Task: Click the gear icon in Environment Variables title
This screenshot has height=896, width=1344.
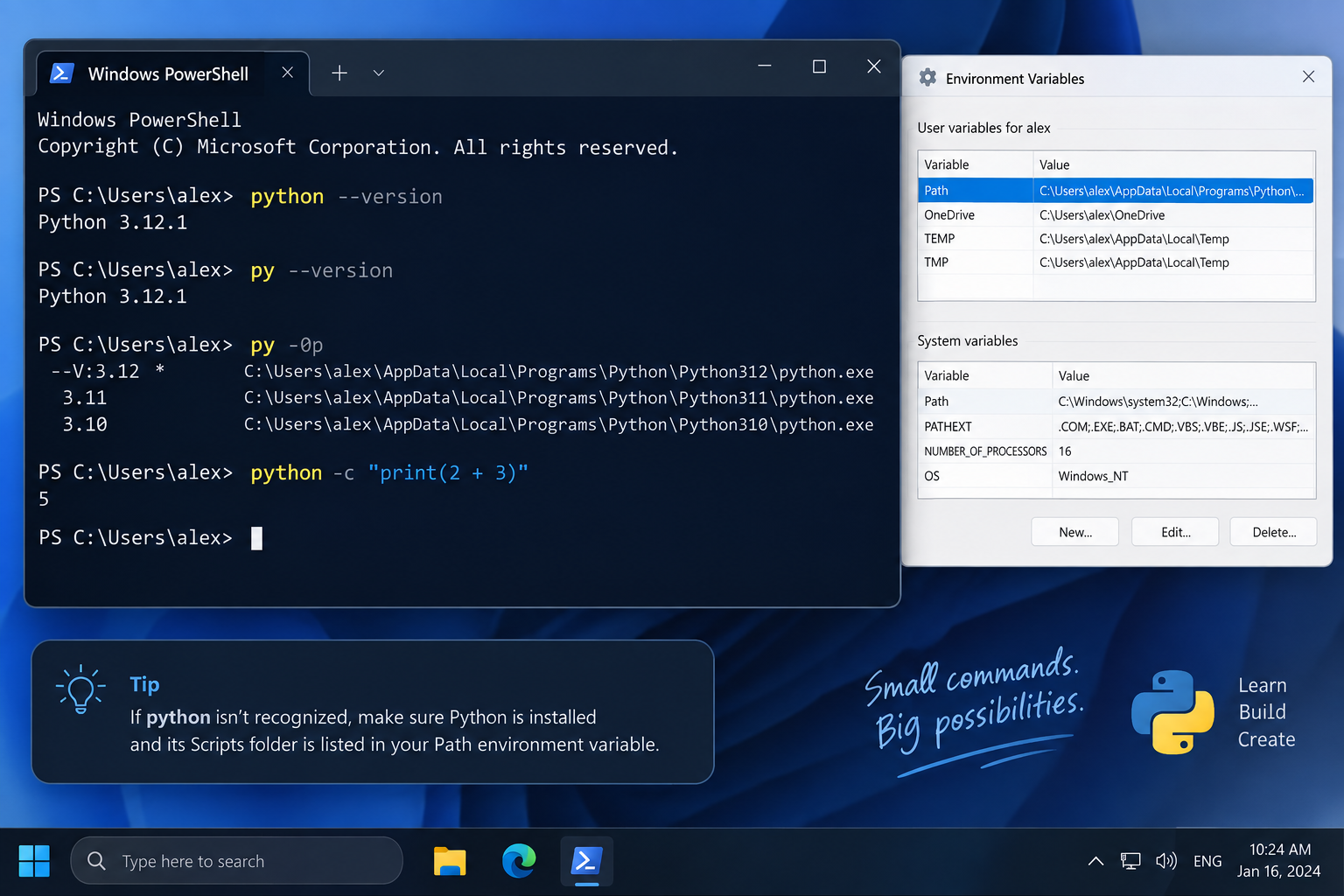Action: coord(927,78)
